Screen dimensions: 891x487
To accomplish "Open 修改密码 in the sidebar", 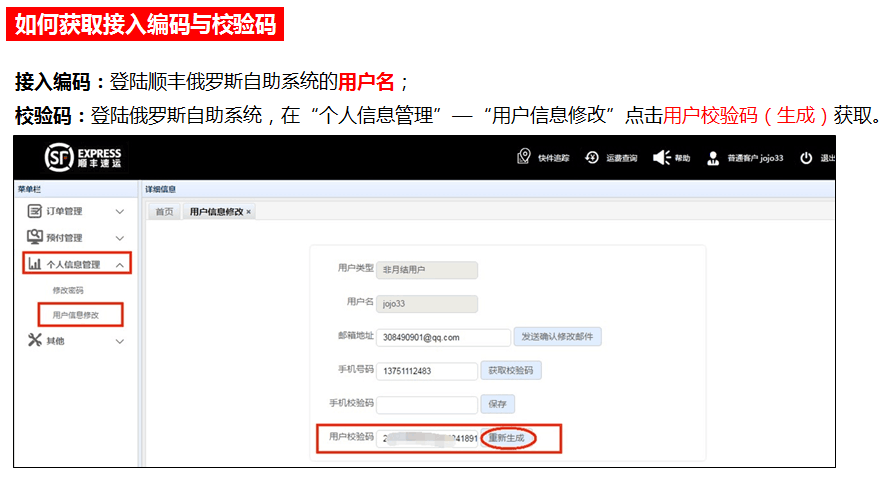I will point(68,290).
